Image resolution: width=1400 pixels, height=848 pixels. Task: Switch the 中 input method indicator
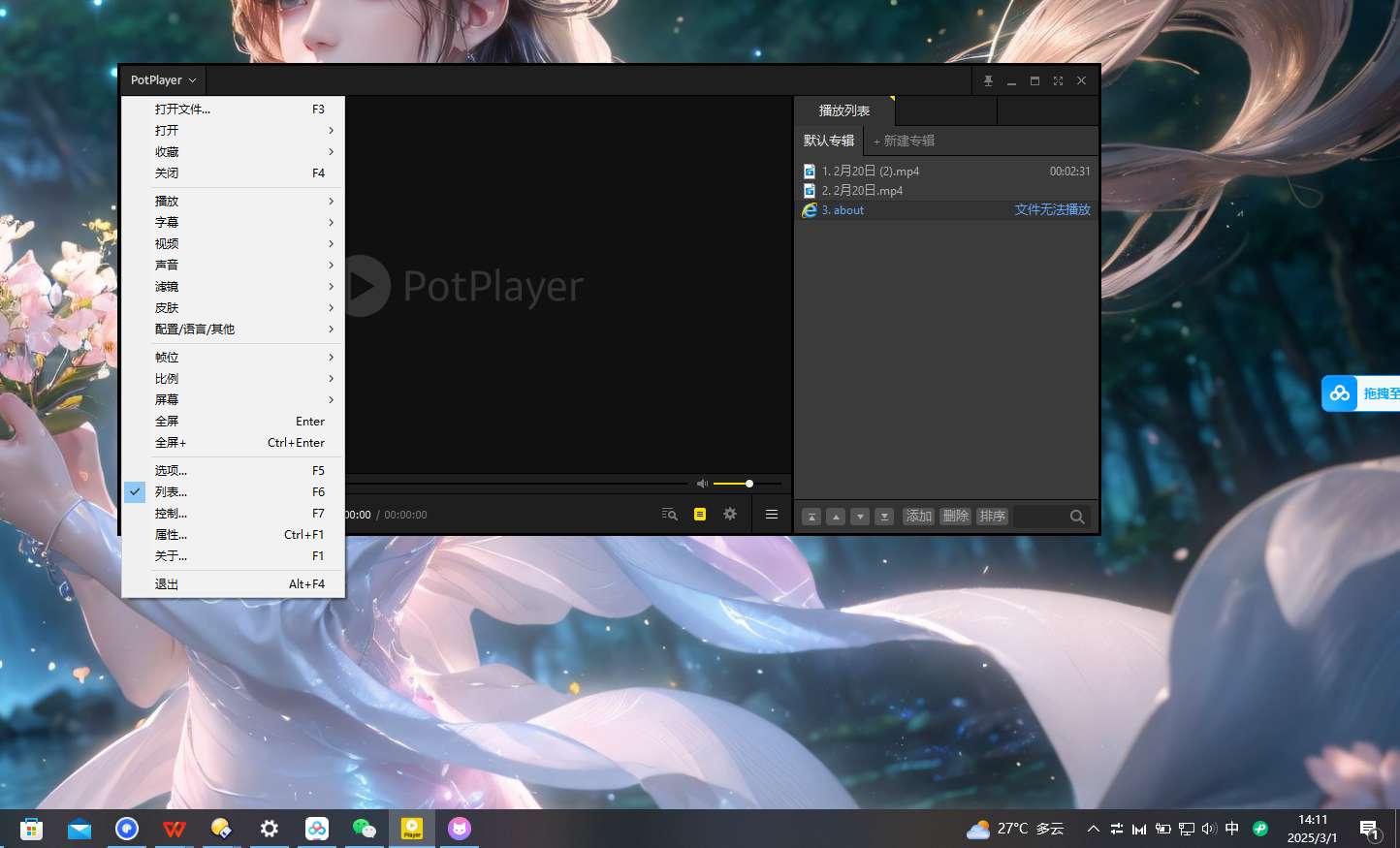[1232, 829]
